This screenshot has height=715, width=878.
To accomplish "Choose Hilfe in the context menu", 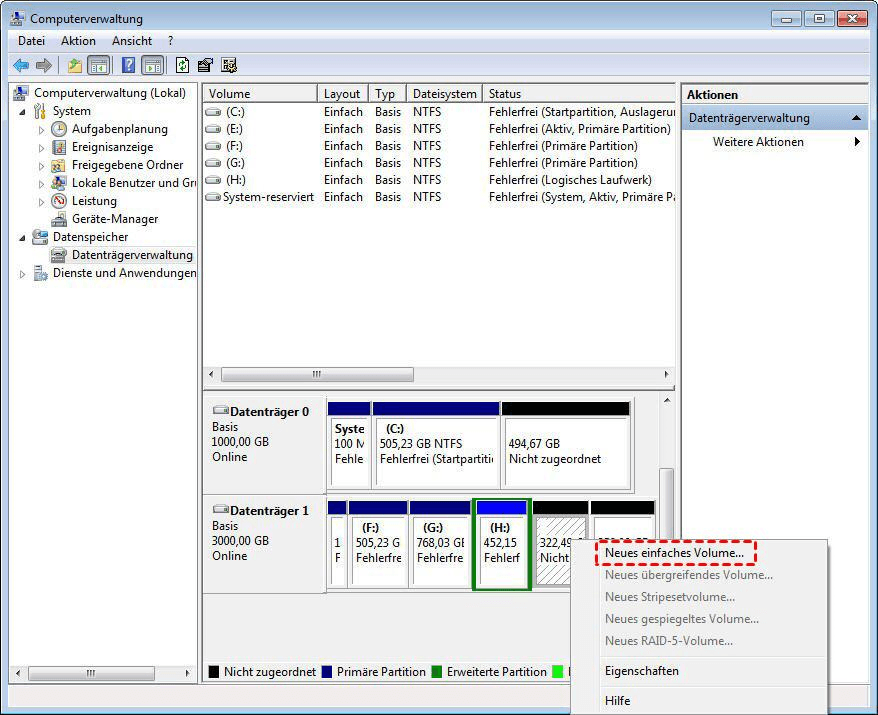I will click(618, 700).
